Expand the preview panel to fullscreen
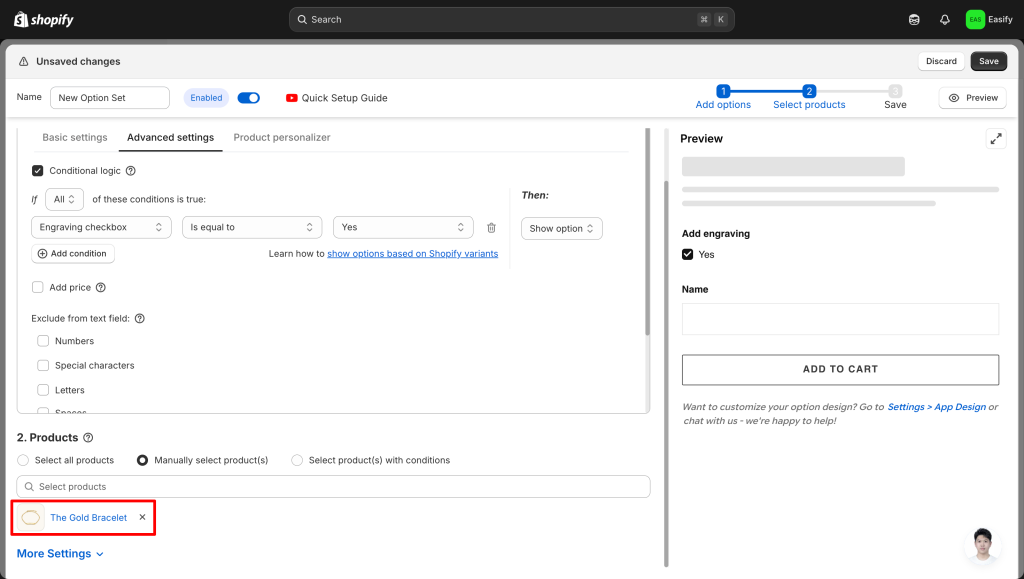 tap(995, 139)
